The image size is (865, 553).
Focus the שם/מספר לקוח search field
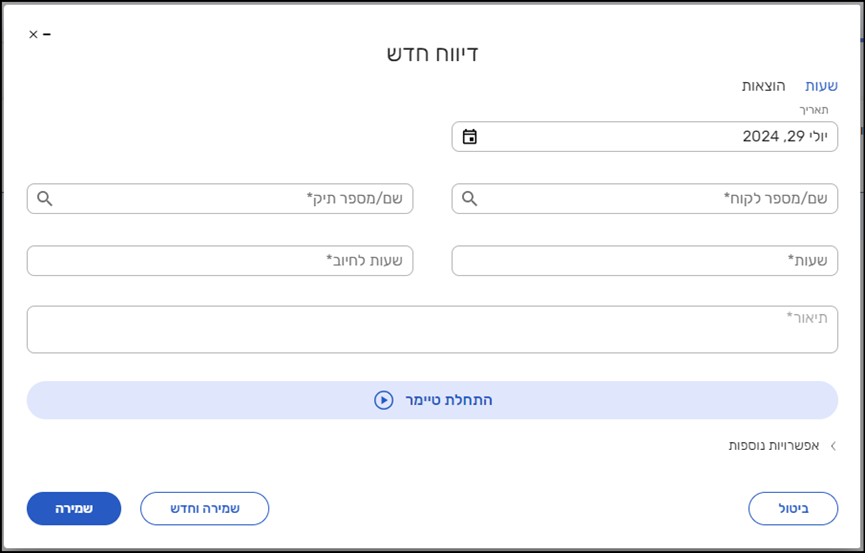pos(660,199)
